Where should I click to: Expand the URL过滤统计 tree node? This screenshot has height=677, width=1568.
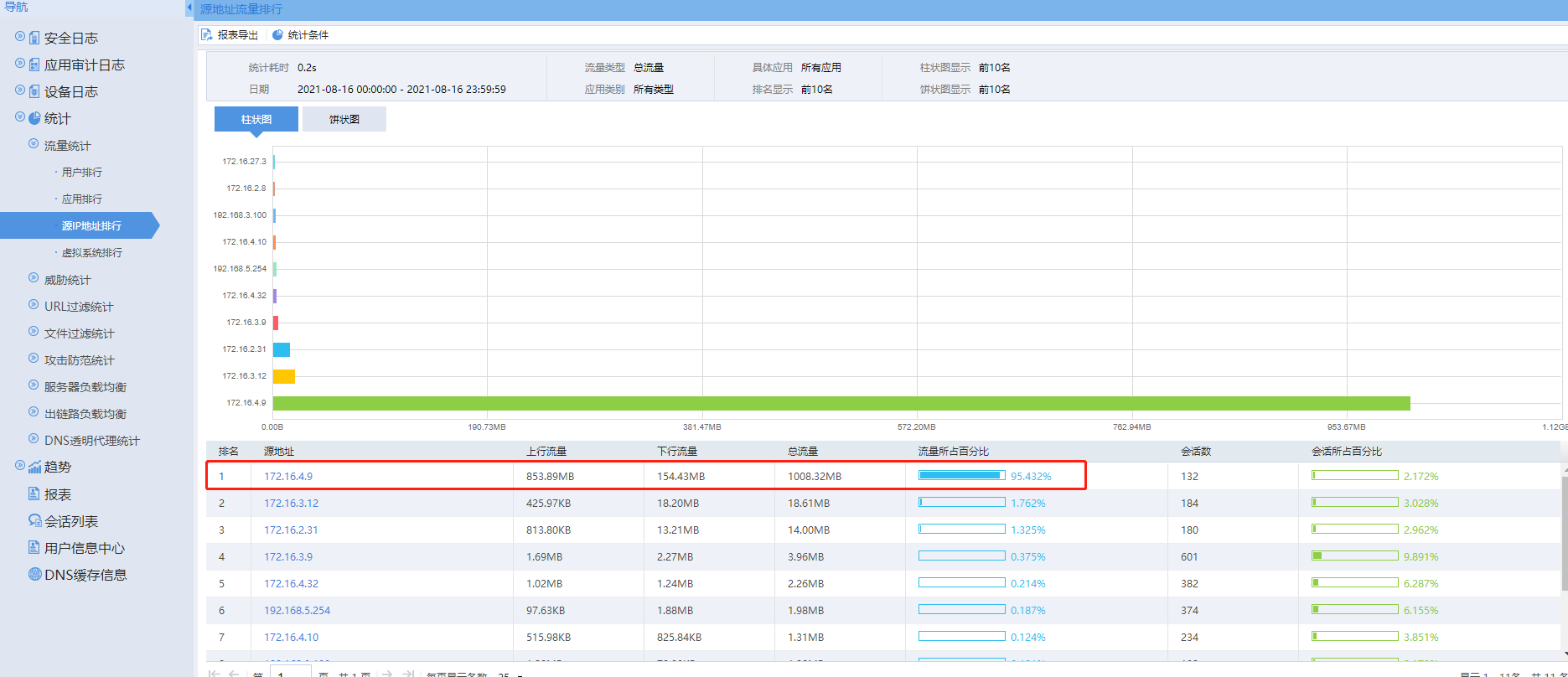tap(34, 305)
